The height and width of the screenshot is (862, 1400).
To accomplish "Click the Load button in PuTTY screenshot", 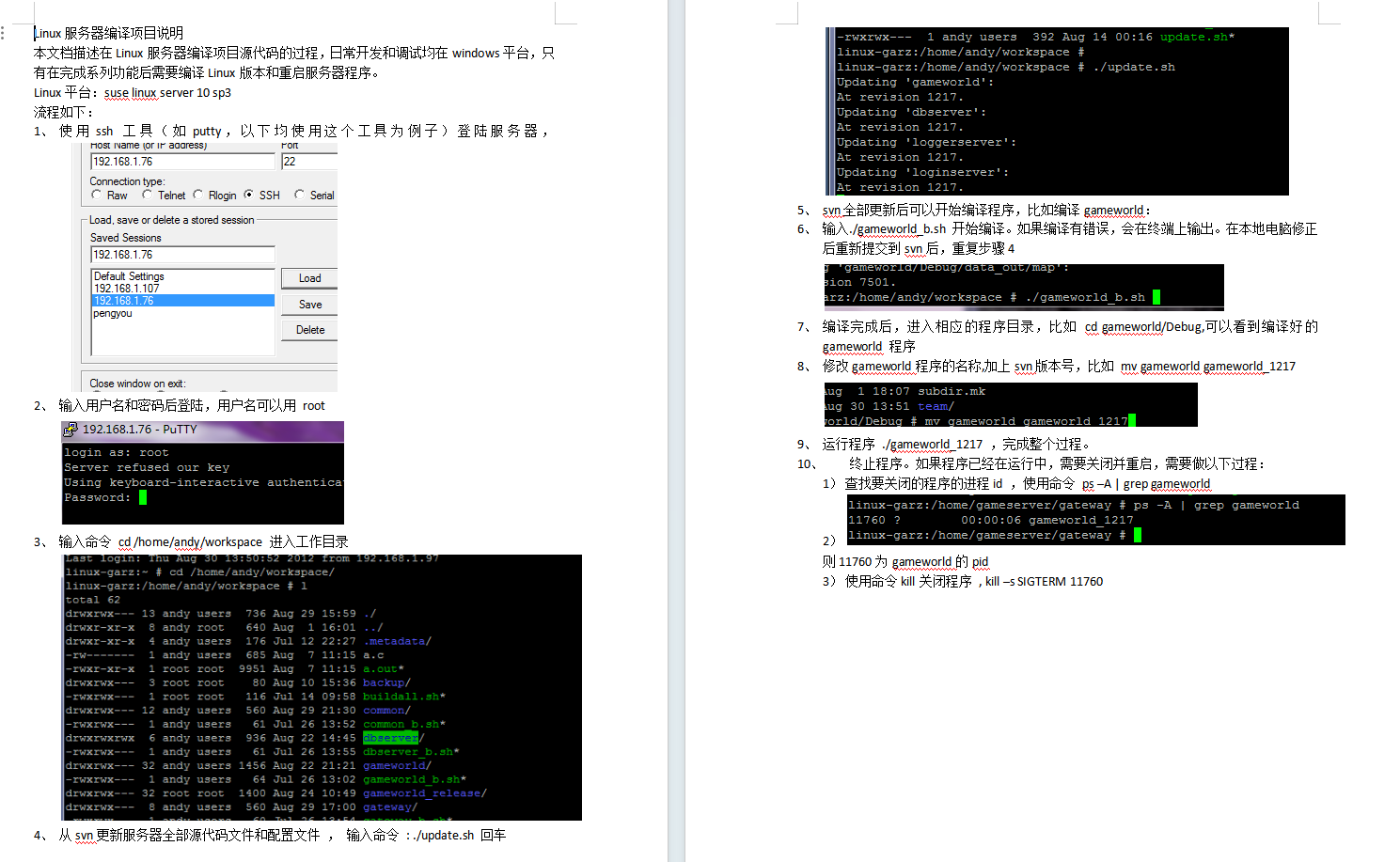I will pyautogui.click(x=309, y=278).
